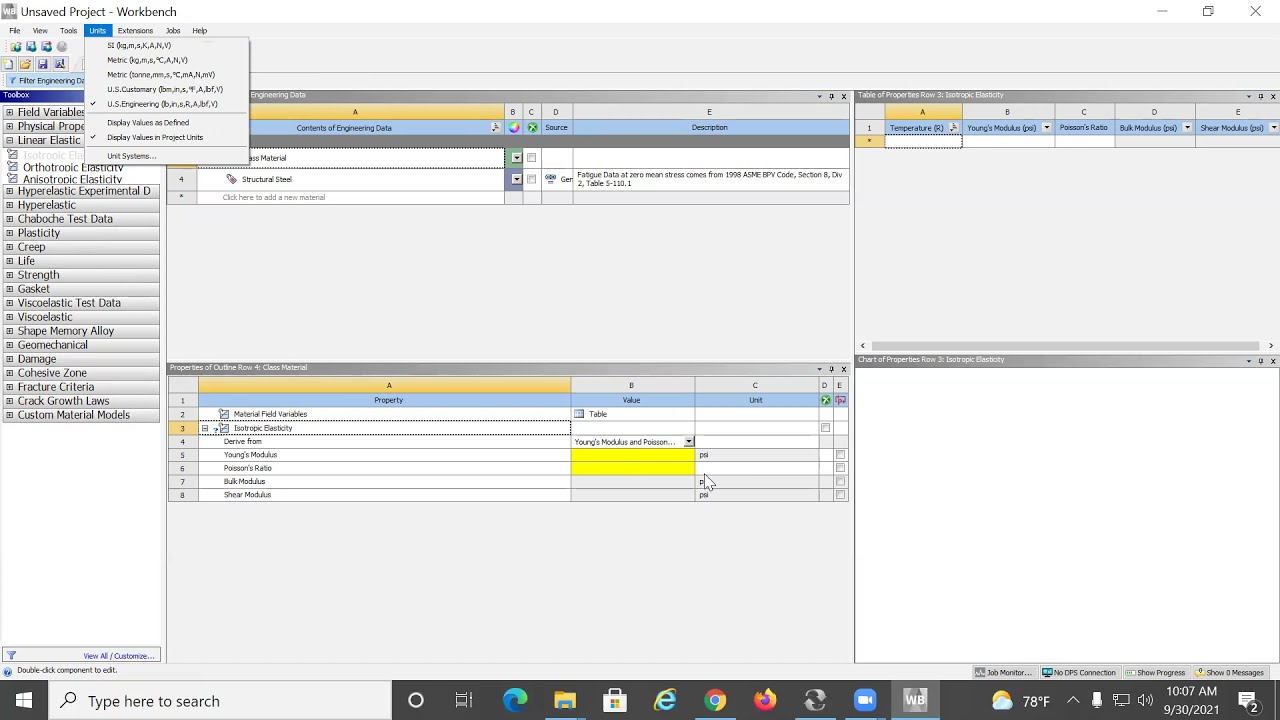Open Task View on the taskbar
This screenshot has width=1280, height=720.
(464, 701)
